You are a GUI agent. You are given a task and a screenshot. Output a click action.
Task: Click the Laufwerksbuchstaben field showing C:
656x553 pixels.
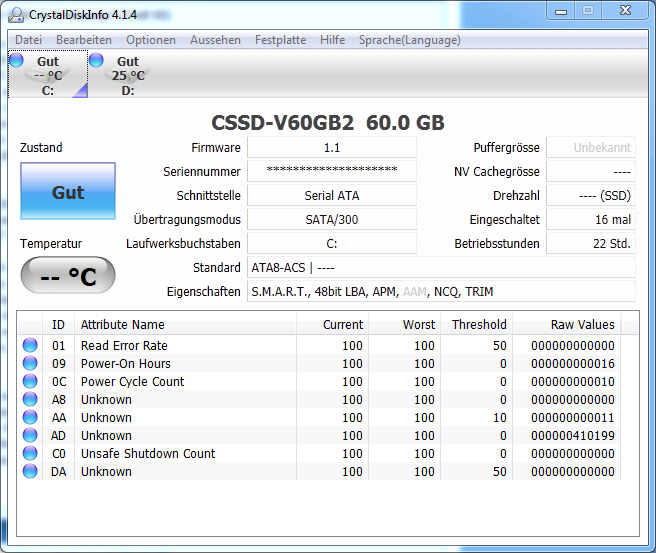click(x=332, y=243)
